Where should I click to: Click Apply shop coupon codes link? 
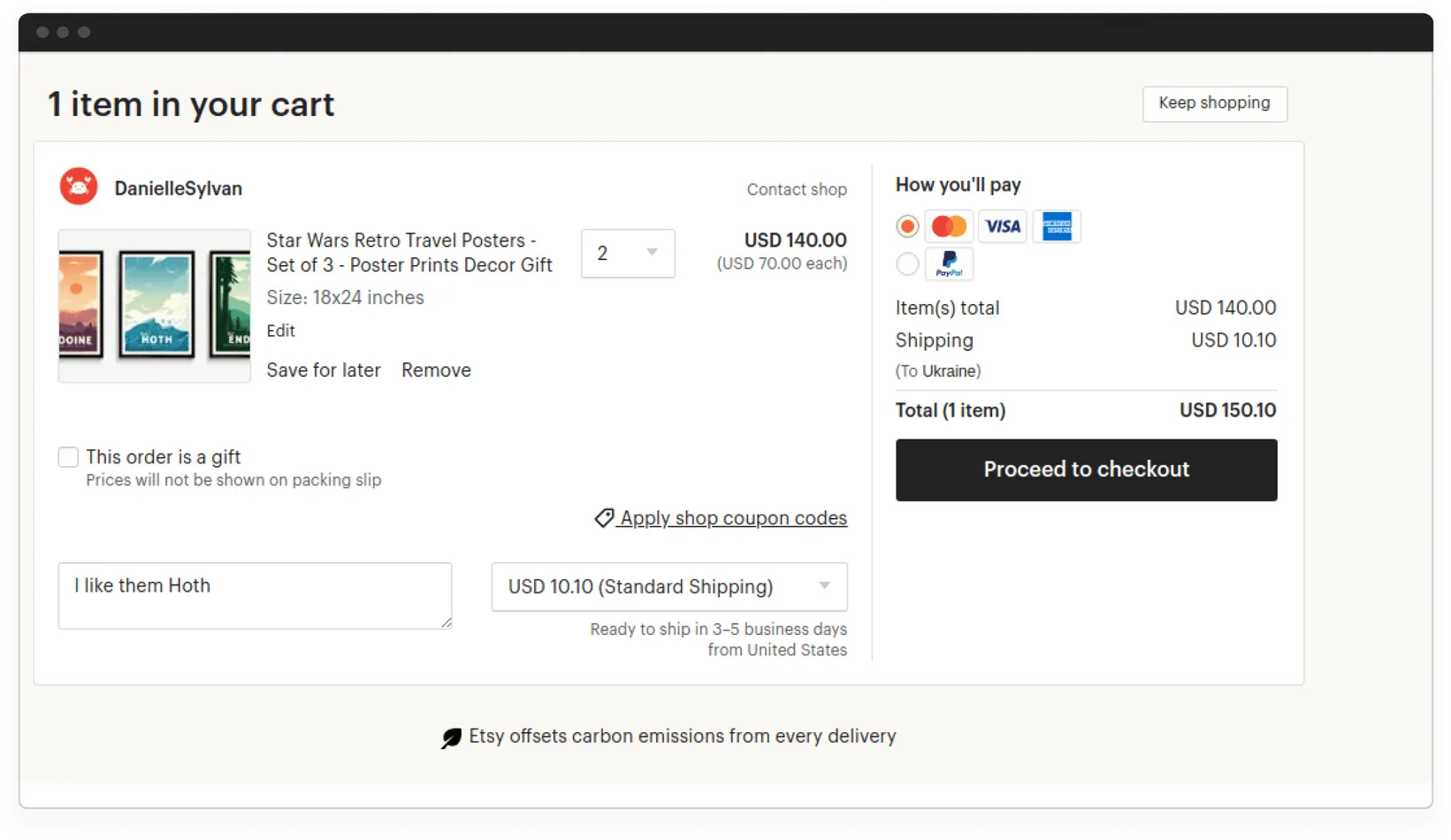point(733,518)
